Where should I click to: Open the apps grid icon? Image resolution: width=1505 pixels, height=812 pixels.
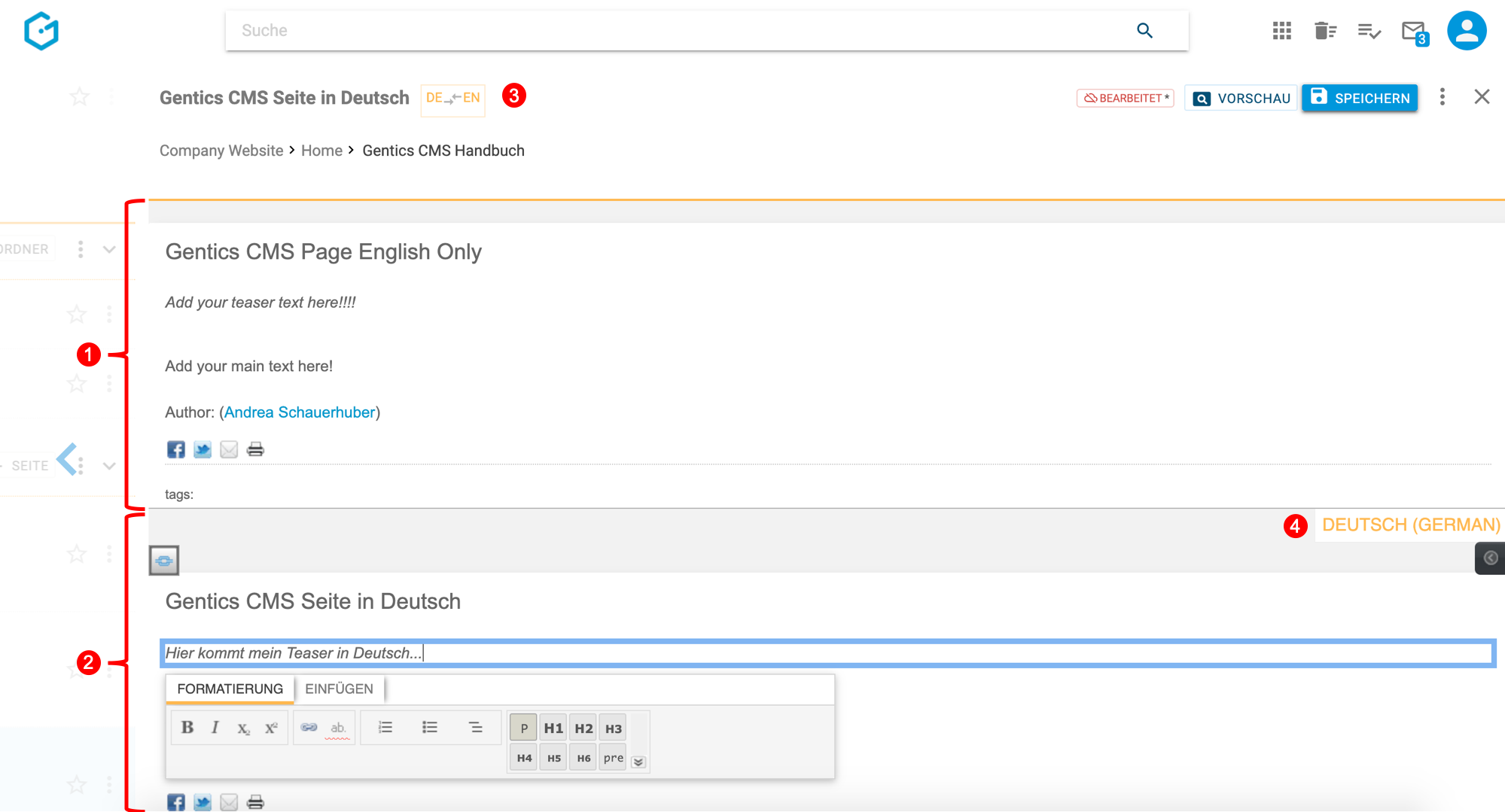click(1281, 31)
